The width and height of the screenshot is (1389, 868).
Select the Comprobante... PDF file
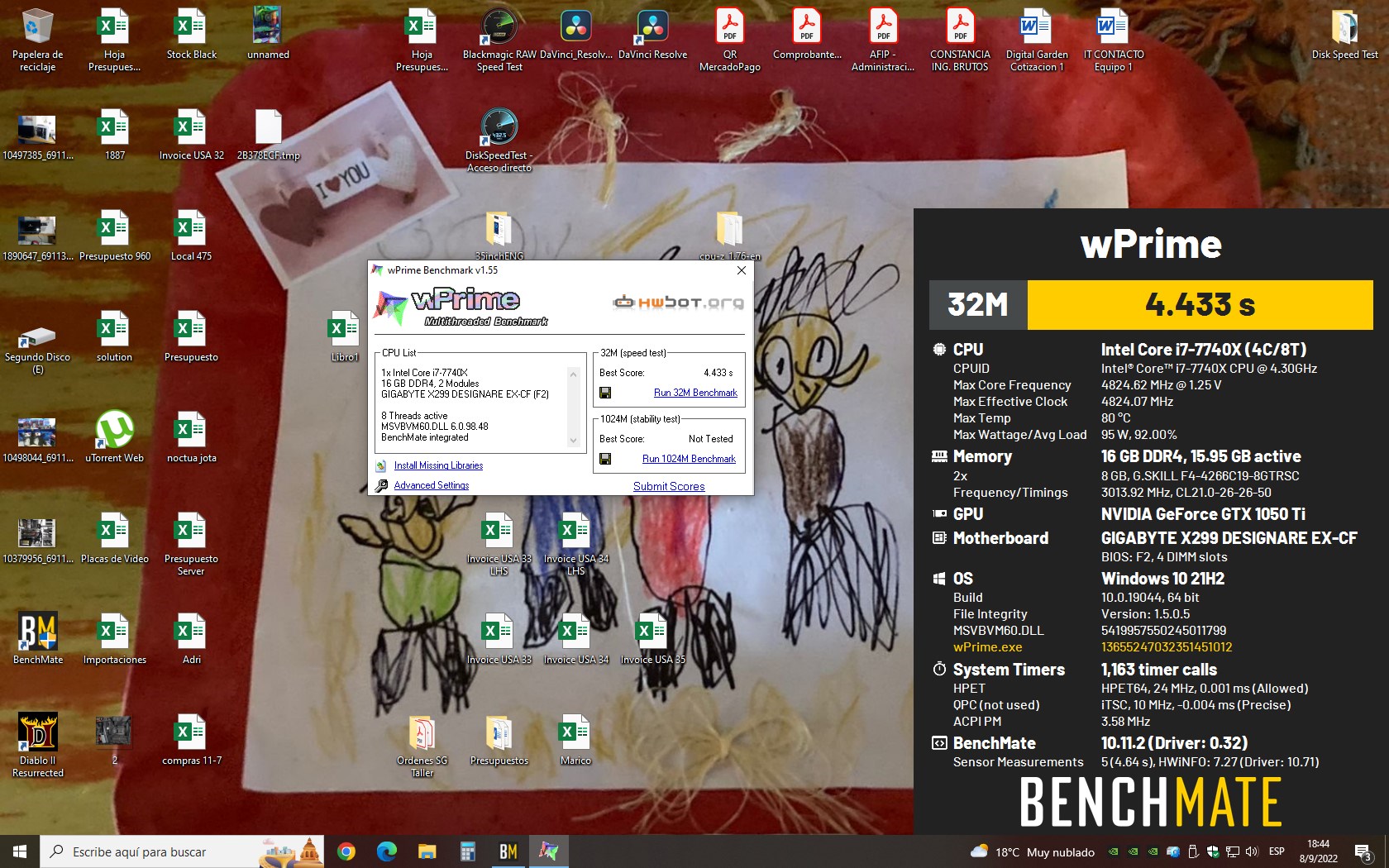click(806, 35)
